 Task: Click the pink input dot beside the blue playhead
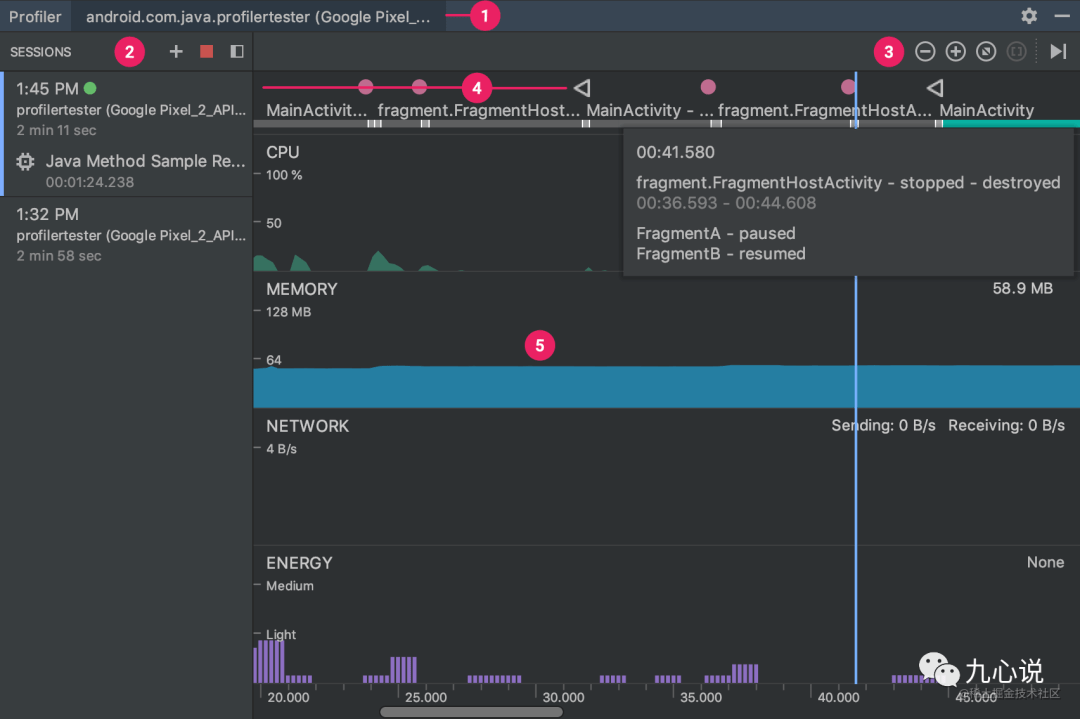click(x=848, y=87)
